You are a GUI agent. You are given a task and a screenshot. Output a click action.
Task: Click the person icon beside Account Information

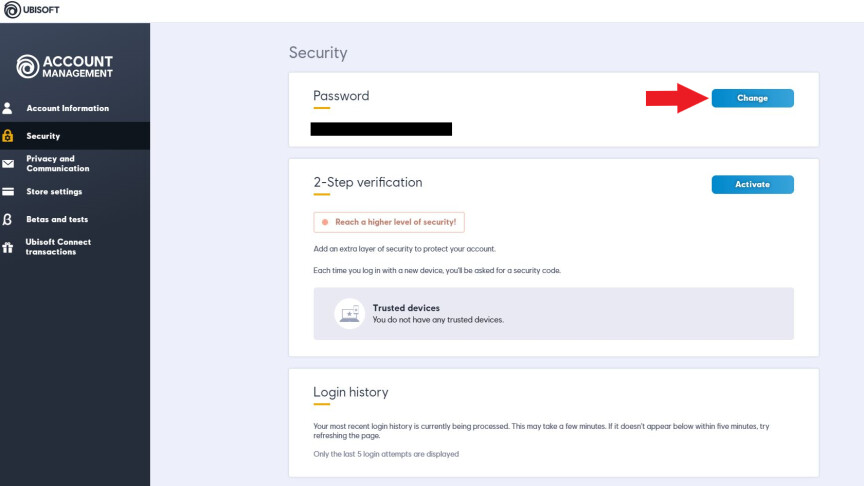(x=7, y=108)
